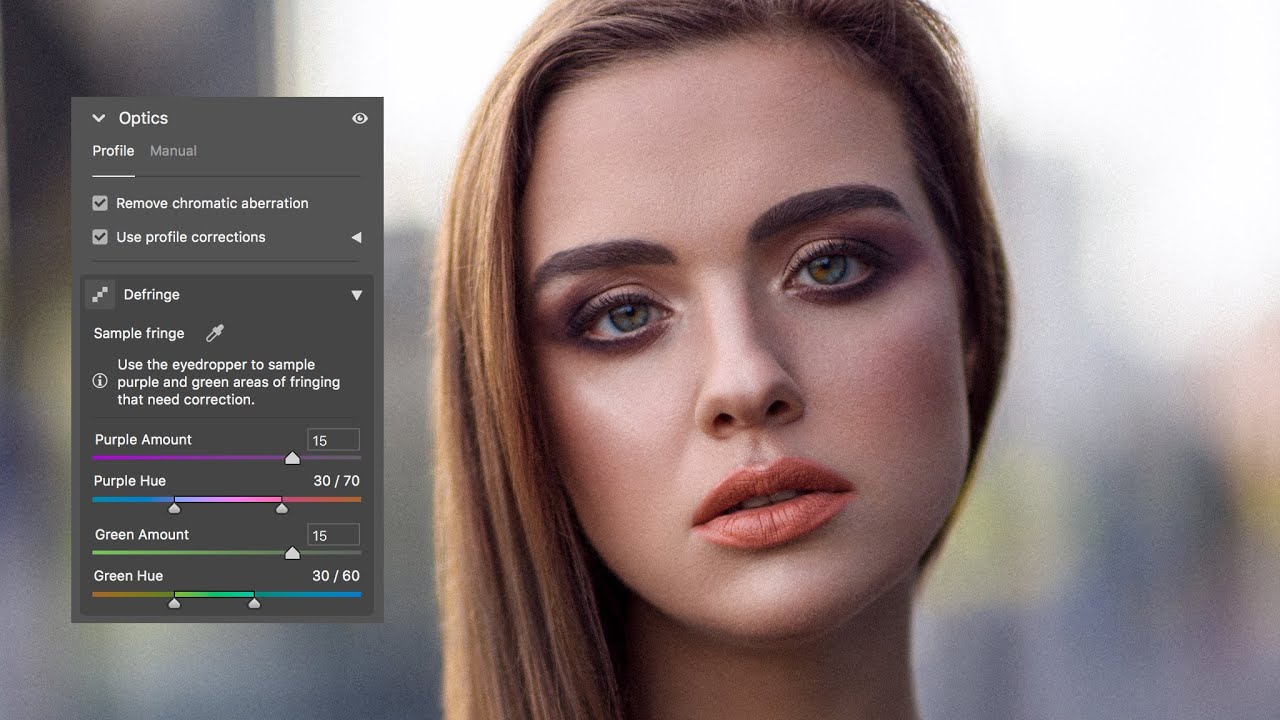The image size is (1280, 720).
Task: Click the info icon beside eyedropper hint
Action: (100, 381)
